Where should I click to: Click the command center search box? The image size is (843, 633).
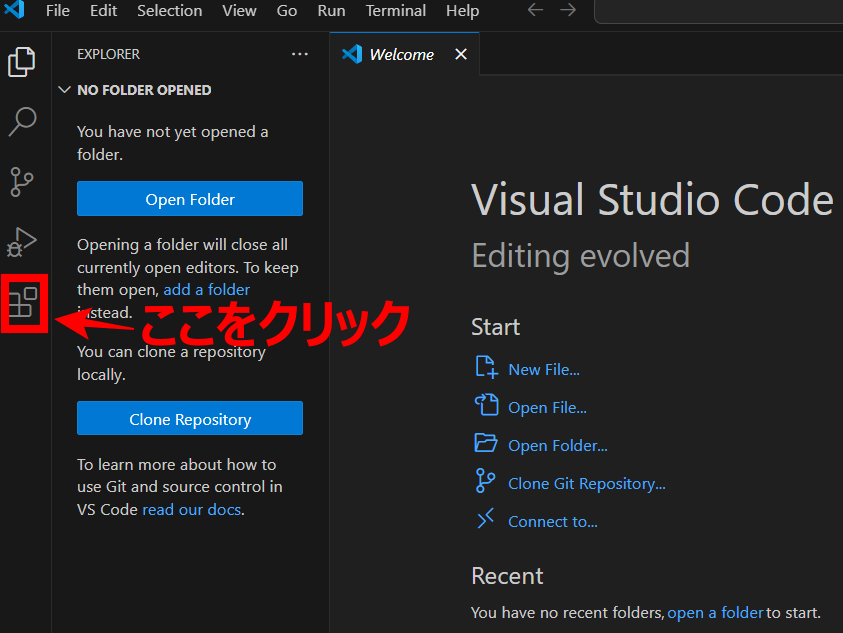718,11
